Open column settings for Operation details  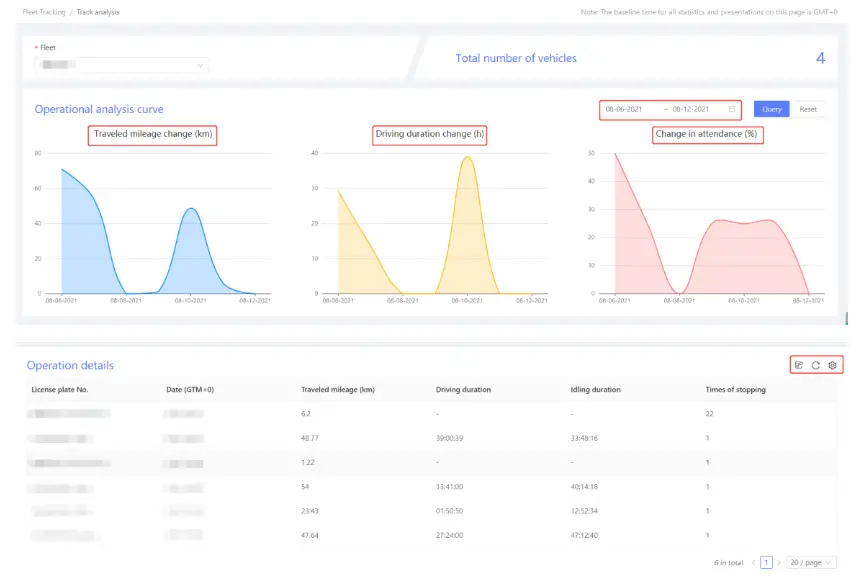(831, 365)
